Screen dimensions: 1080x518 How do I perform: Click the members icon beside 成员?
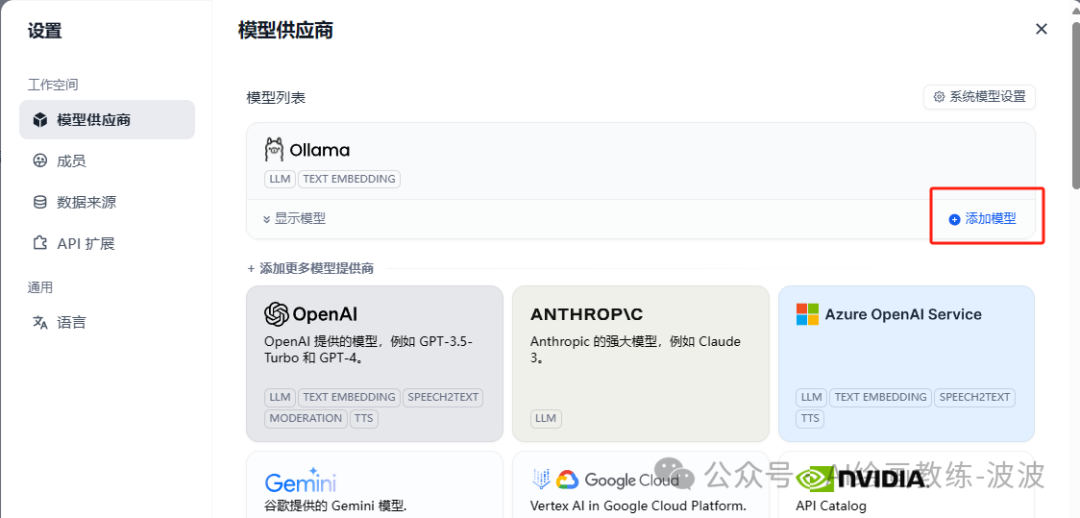click(40, 161)
